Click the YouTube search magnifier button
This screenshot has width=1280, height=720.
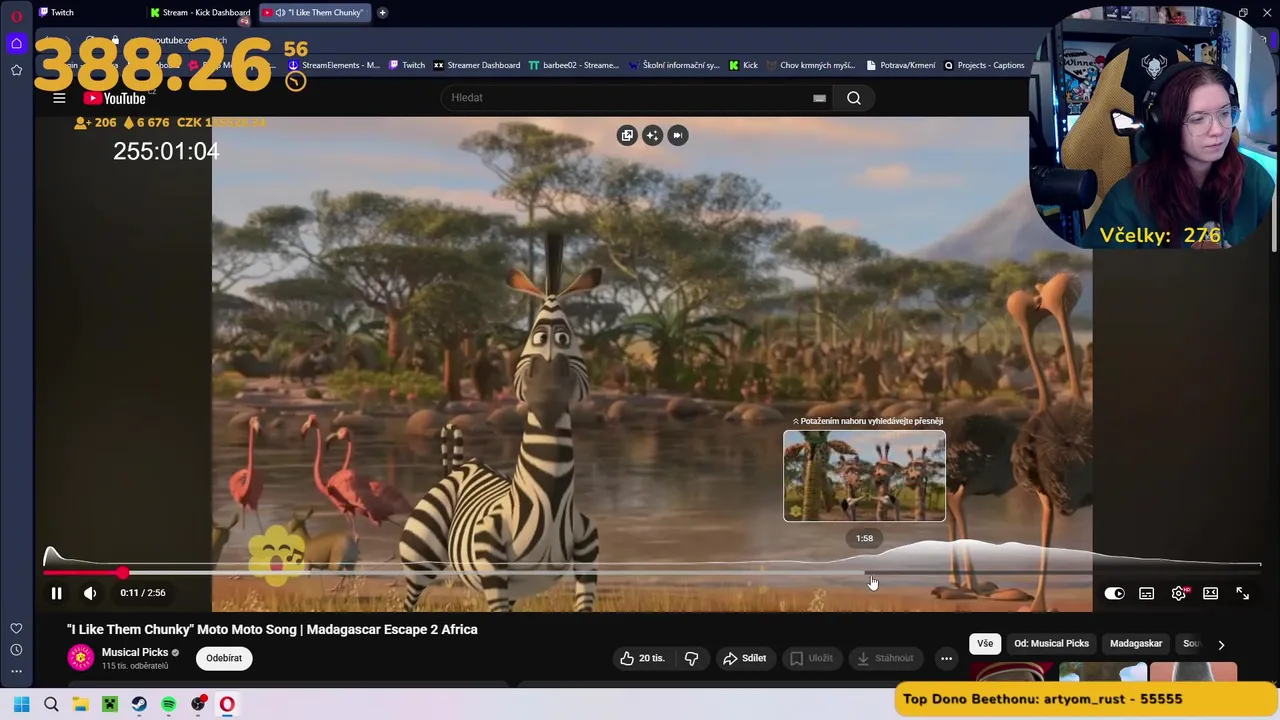[854, 97]
